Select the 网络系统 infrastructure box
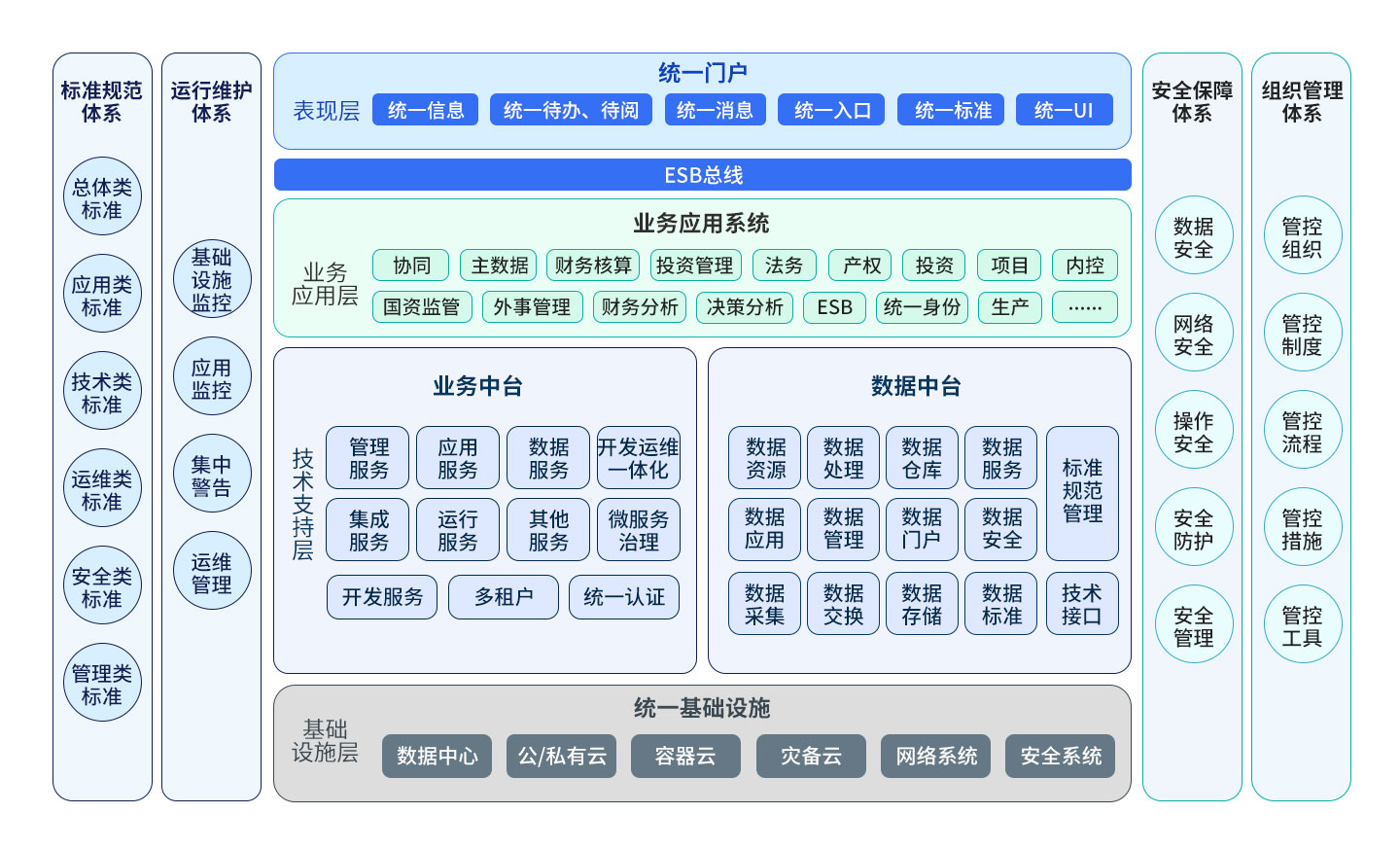The height and width of the screenshot is (849, 1400). [936, 756]
